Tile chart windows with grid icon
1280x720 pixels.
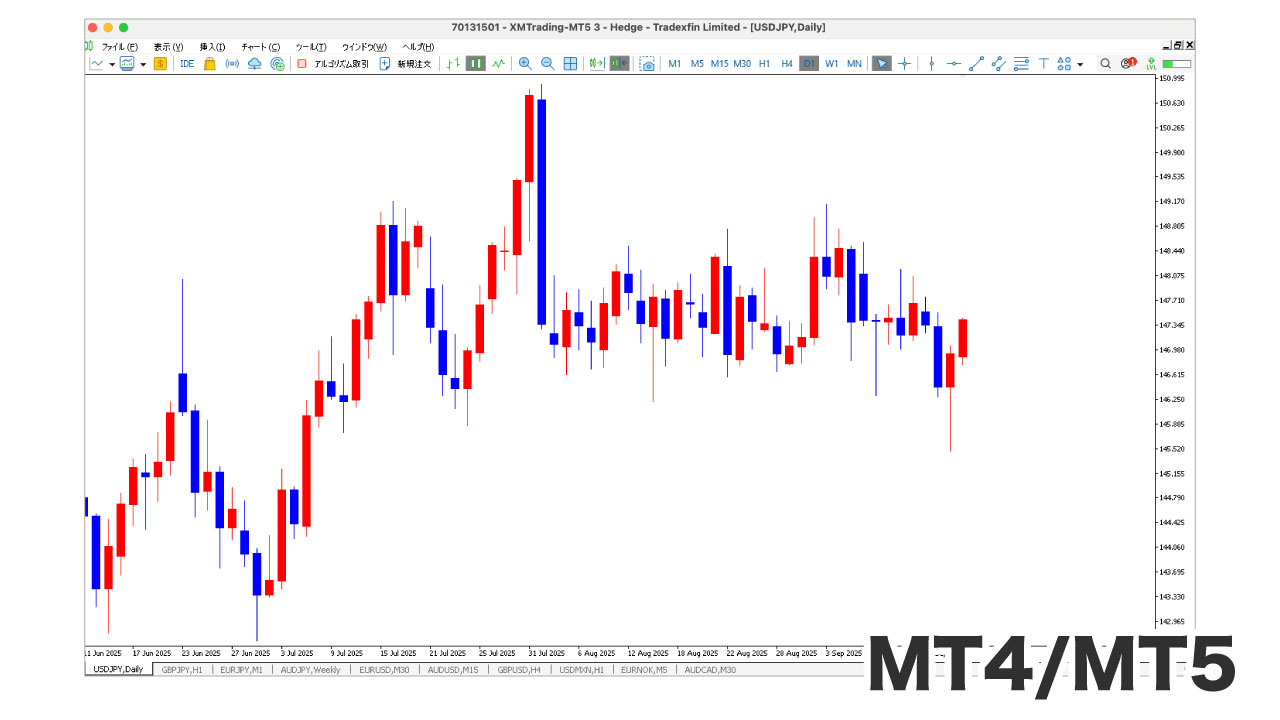570,64
